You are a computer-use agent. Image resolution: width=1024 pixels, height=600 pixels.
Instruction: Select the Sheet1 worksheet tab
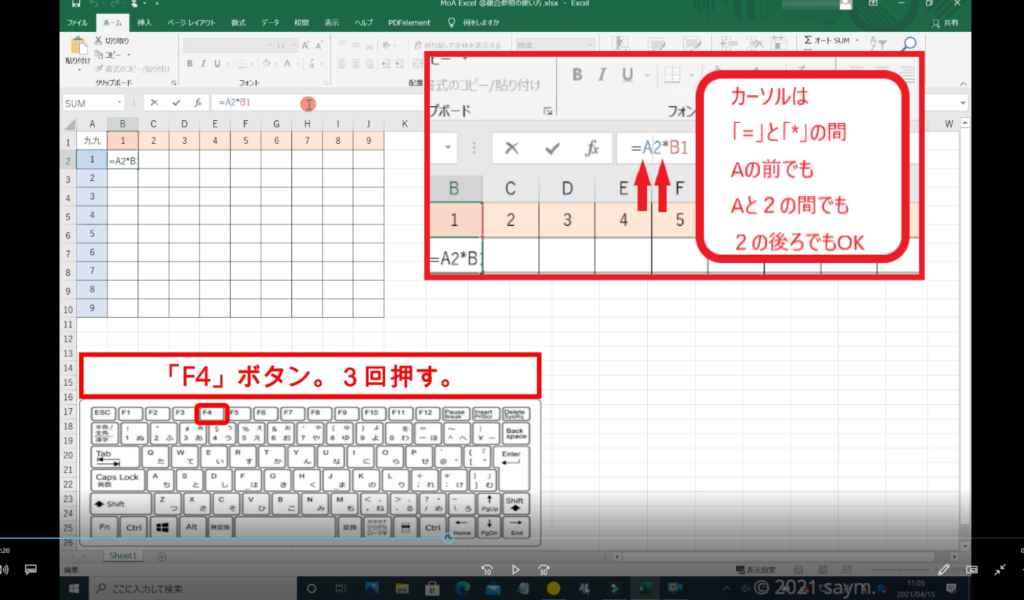(x=123, y=555)
